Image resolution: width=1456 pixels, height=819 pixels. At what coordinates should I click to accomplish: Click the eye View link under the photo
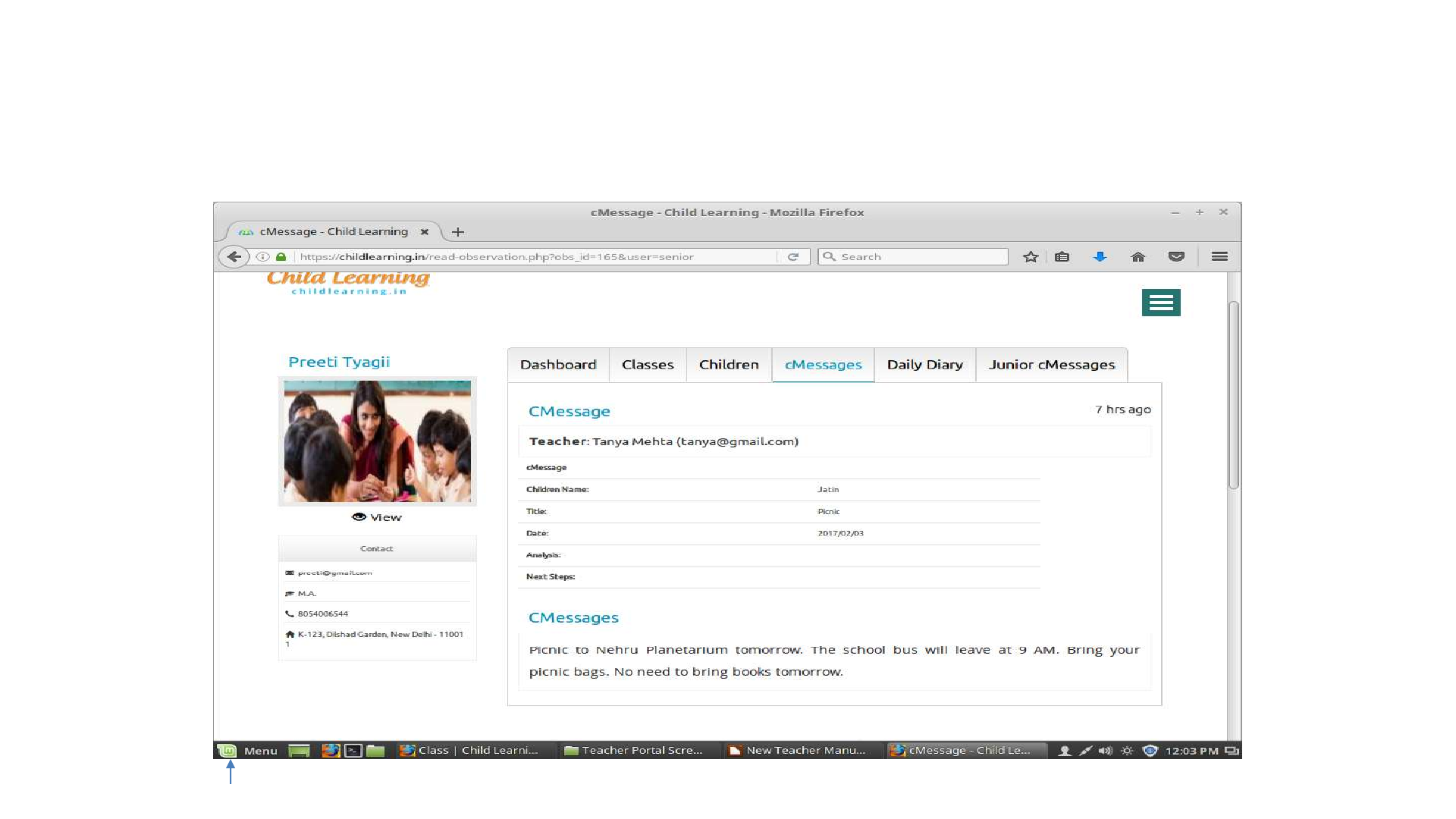coord(378,517)
